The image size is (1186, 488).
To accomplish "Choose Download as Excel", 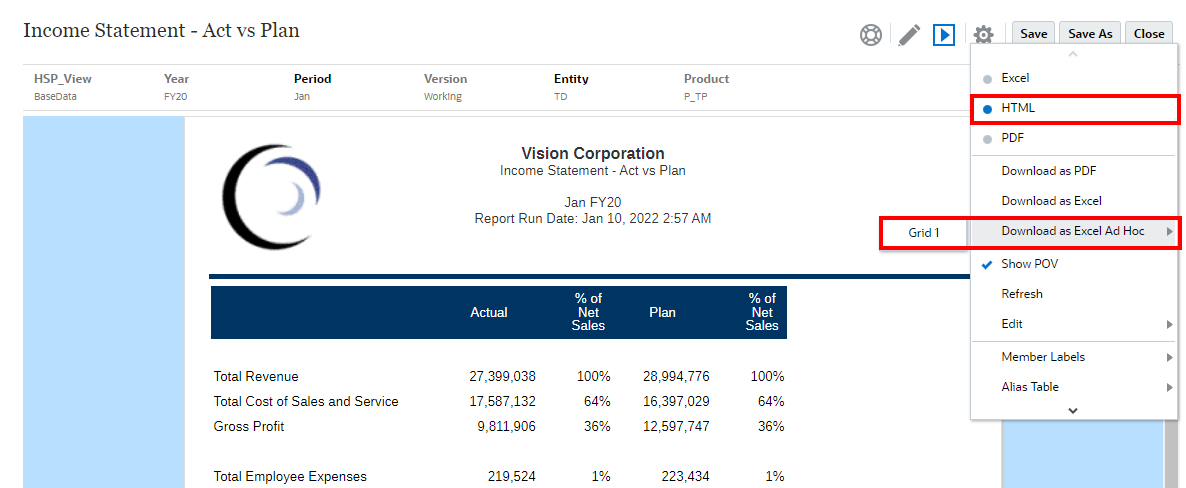I will click(1051, 201).
